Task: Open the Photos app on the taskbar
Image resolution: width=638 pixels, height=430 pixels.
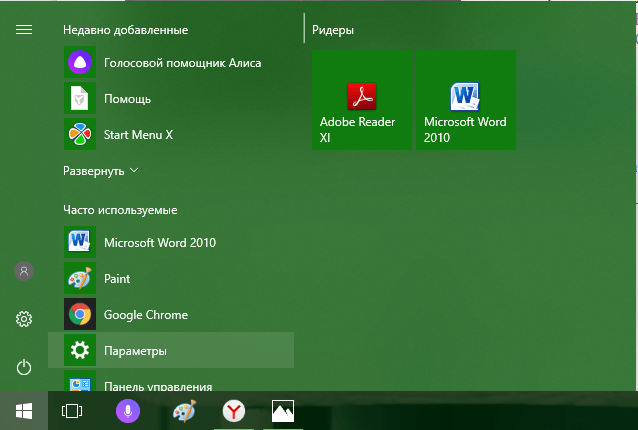Action: (283, 411)
